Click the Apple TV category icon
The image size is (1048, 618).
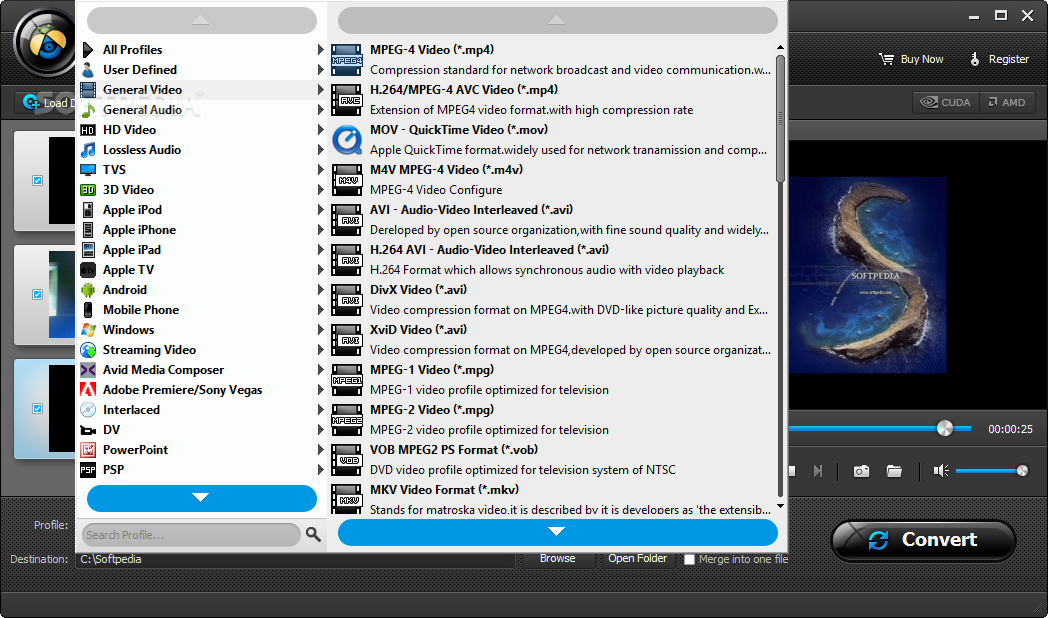(x=88, y=270)
